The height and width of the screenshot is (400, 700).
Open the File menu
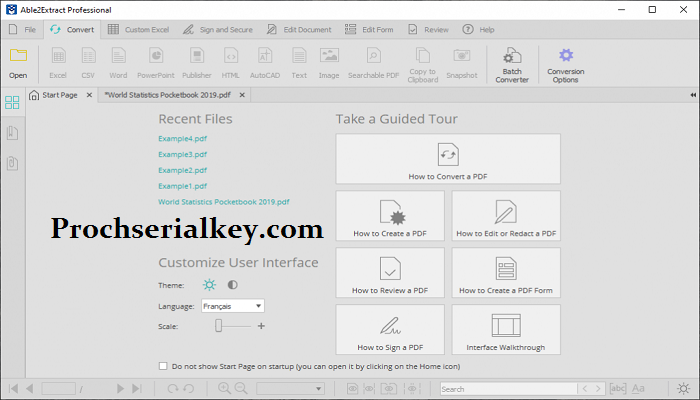[x=22, y=29]
